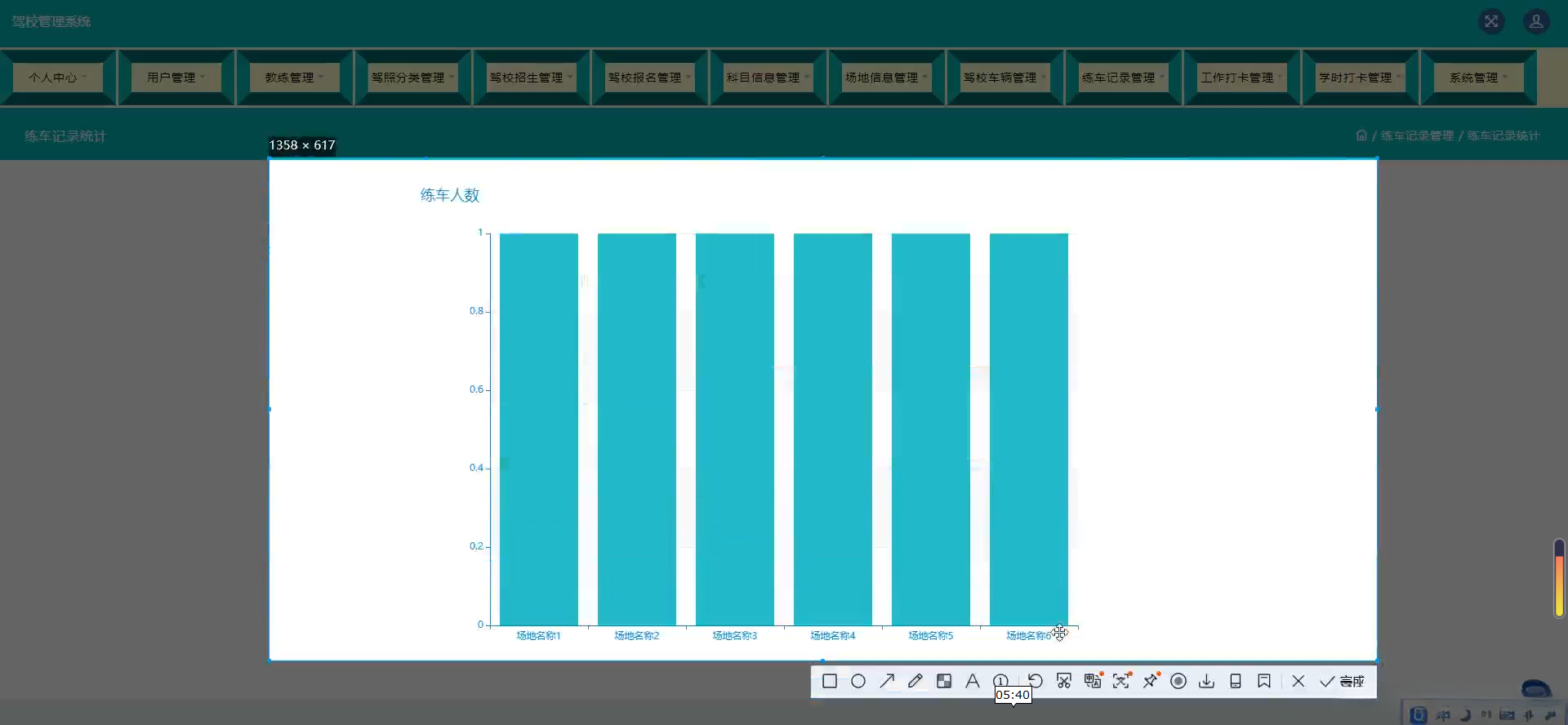Open the soft keyboard icon in the input bar
Image resolution: width=1568 pixels, height=725 pixels.
(x=1507, y=715)
